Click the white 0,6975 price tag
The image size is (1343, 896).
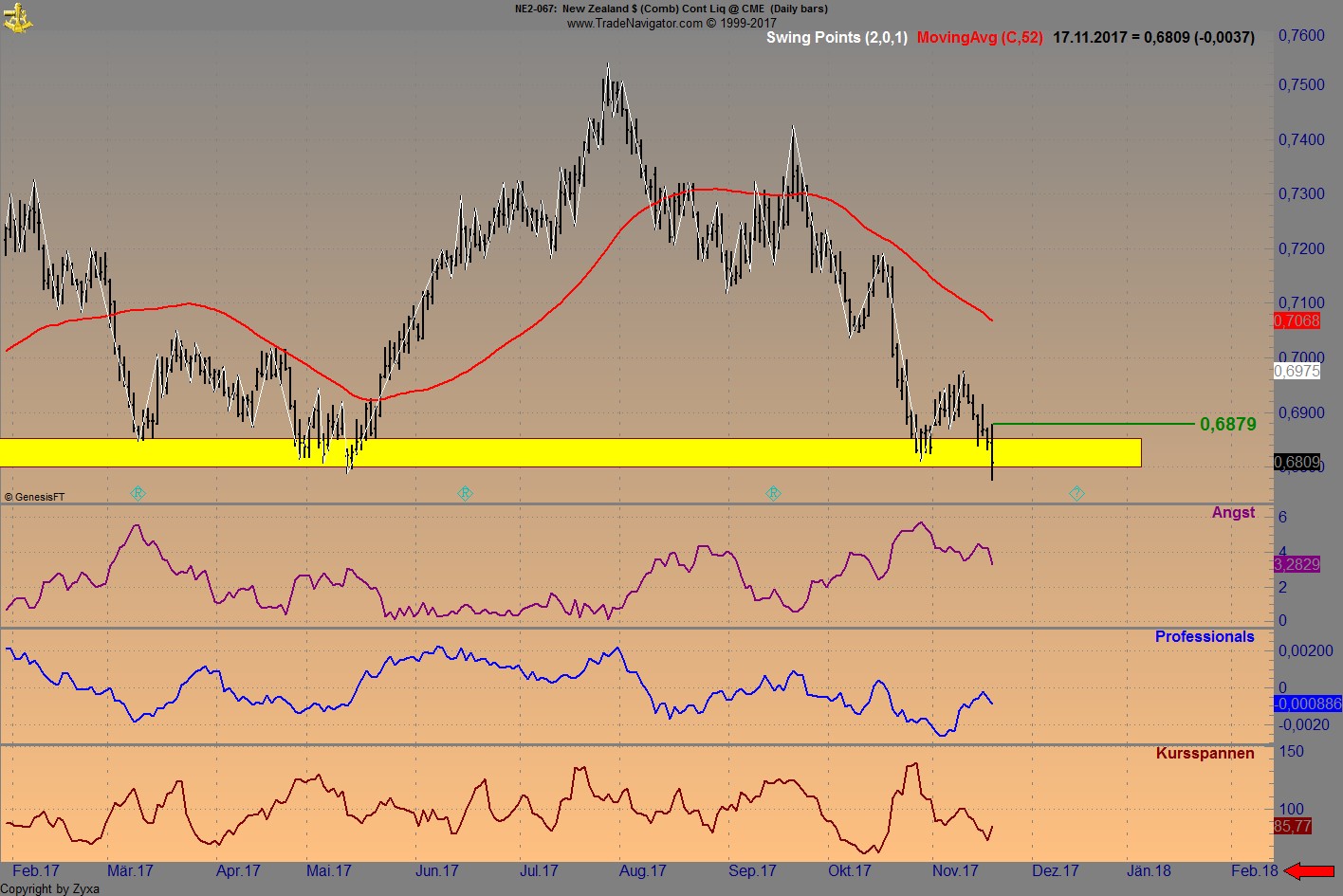[1297, 371]
